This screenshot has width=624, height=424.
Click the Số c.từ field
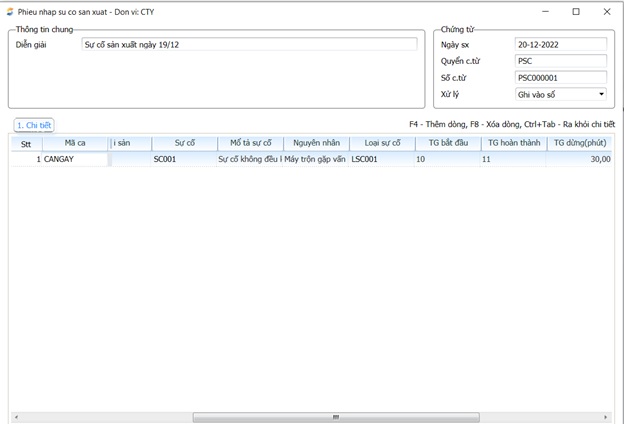560,78
